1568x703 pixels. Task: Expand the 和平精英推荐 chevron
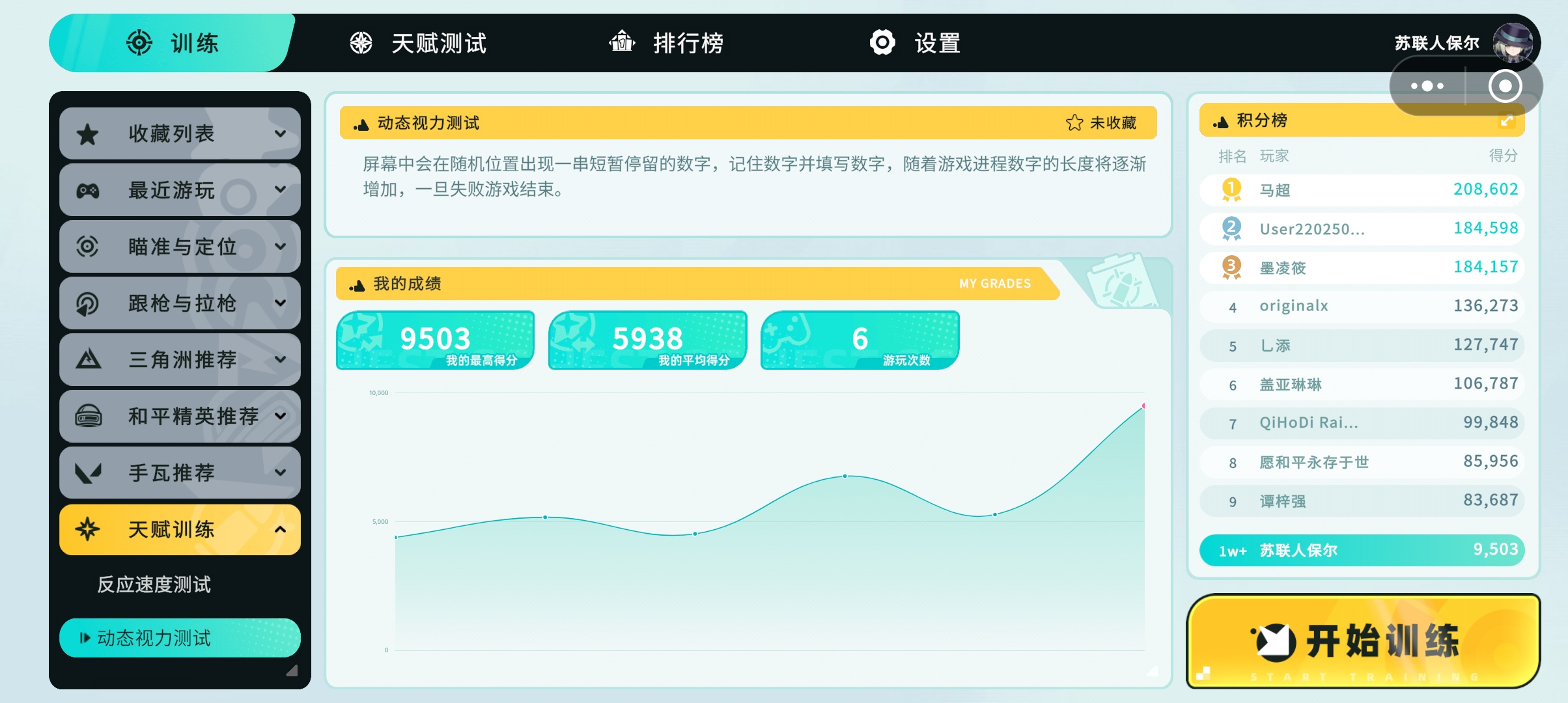(281, 416)
